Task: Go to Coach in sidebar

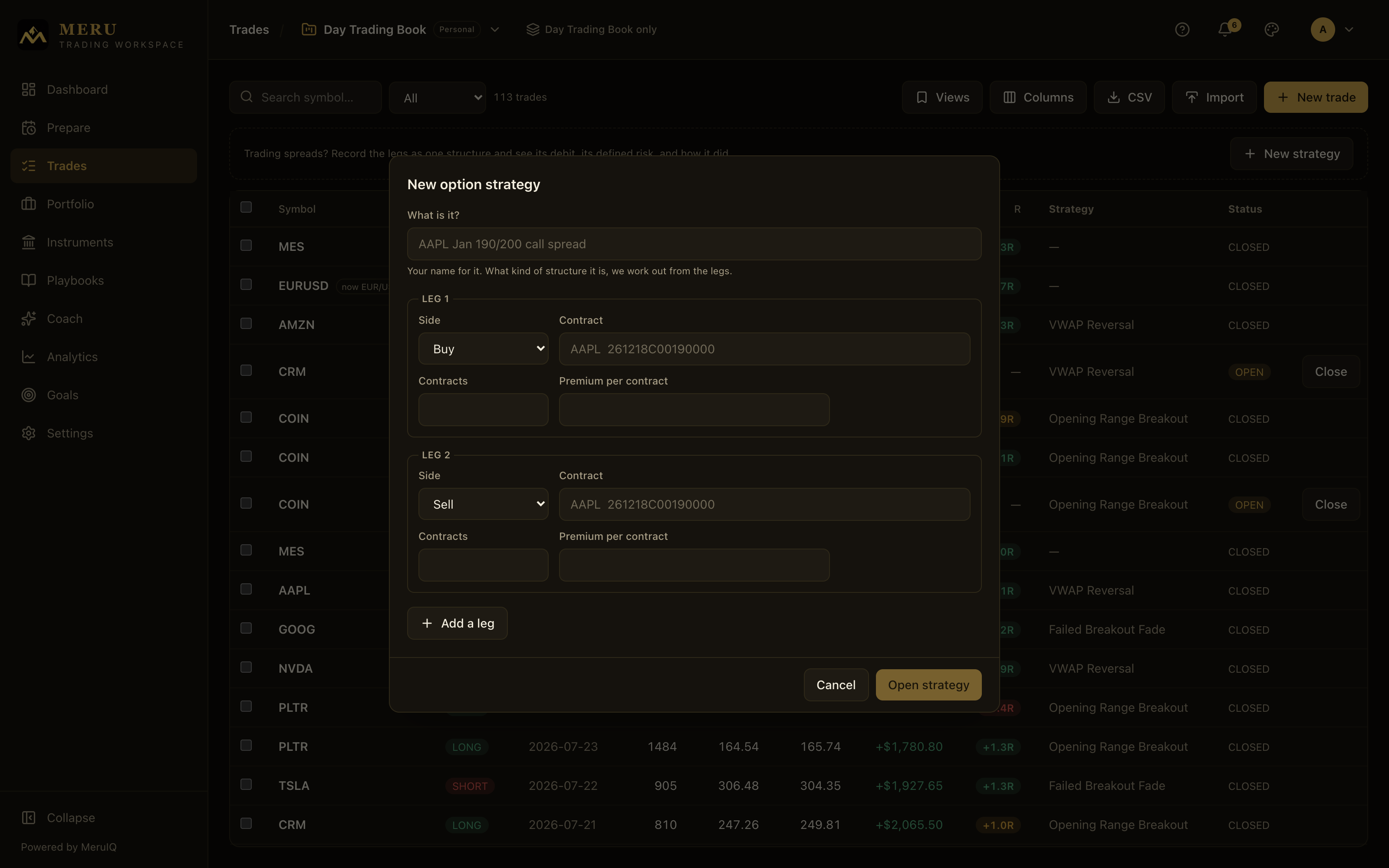Action: tap(103, 319)
